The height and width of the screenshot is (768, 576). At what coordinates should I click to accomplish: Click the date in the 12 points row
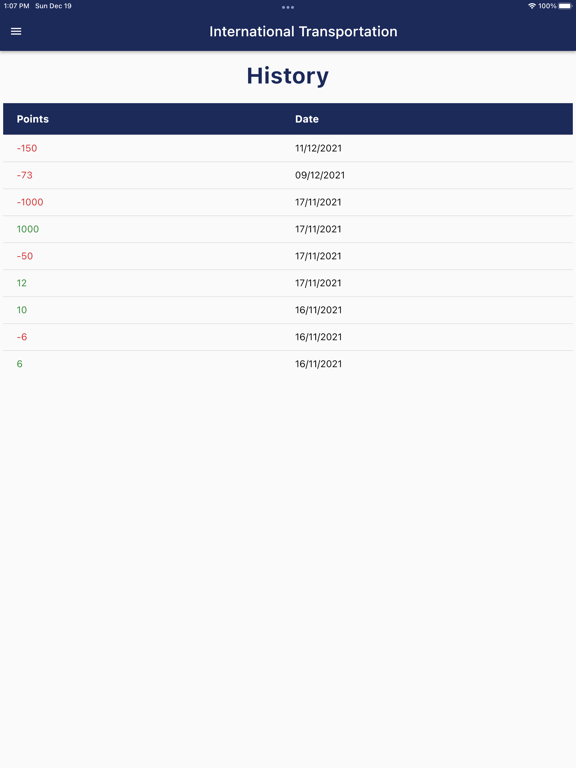pyautogui.click(x=318, y=283)
